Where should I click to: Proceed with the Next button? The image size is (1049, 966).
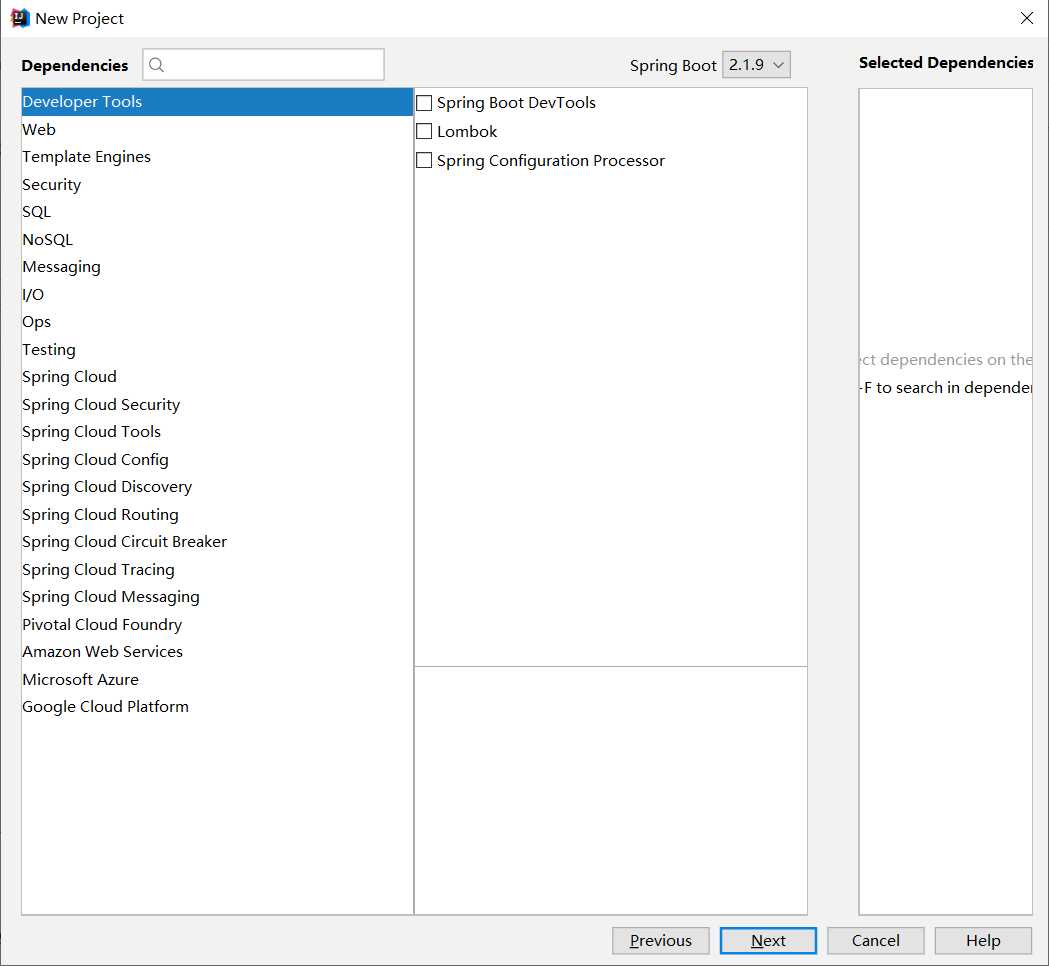coord(768,941)
